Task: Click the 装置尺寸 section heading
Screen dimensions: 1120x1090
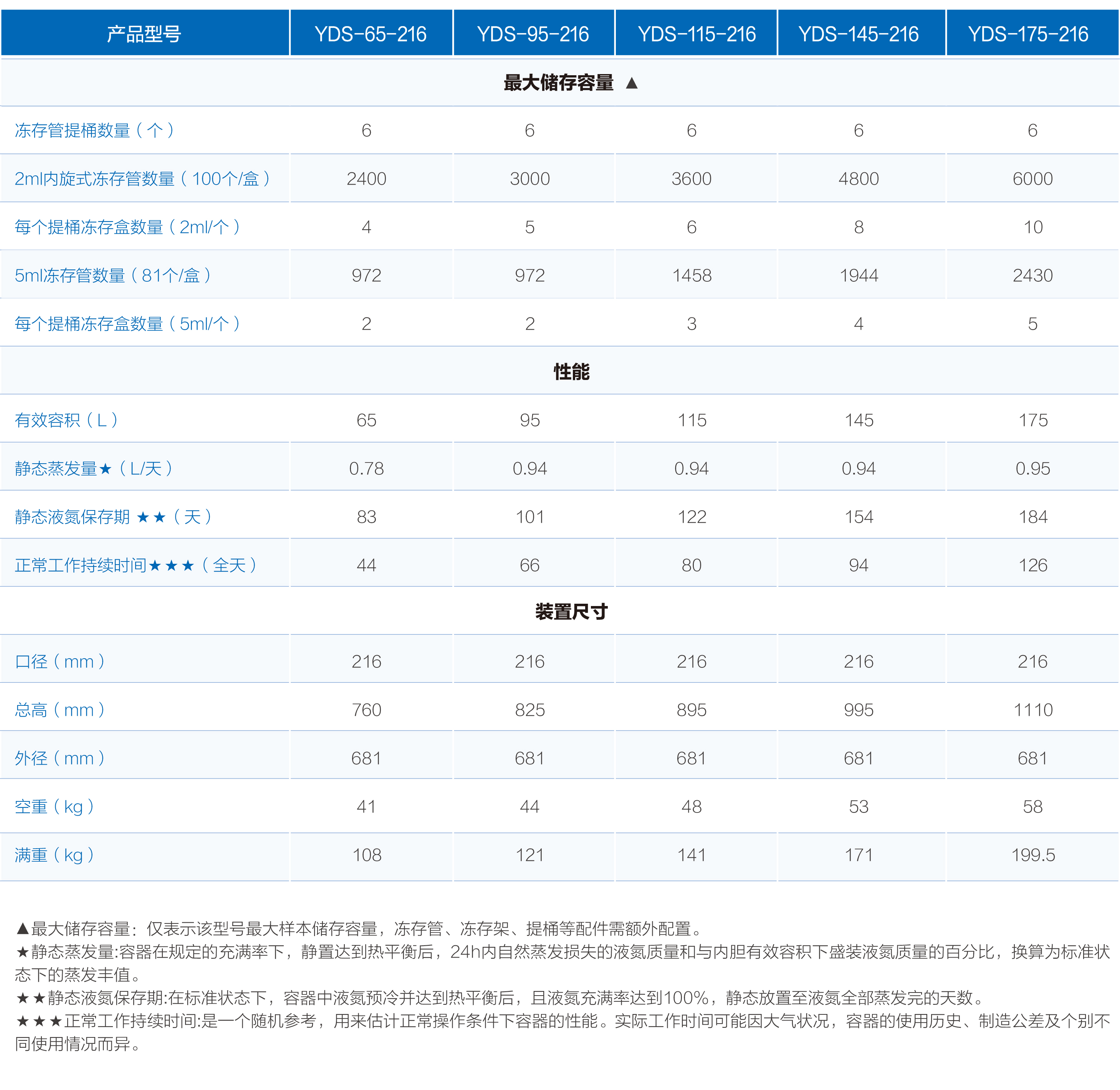Action: [x=571, y=612]
